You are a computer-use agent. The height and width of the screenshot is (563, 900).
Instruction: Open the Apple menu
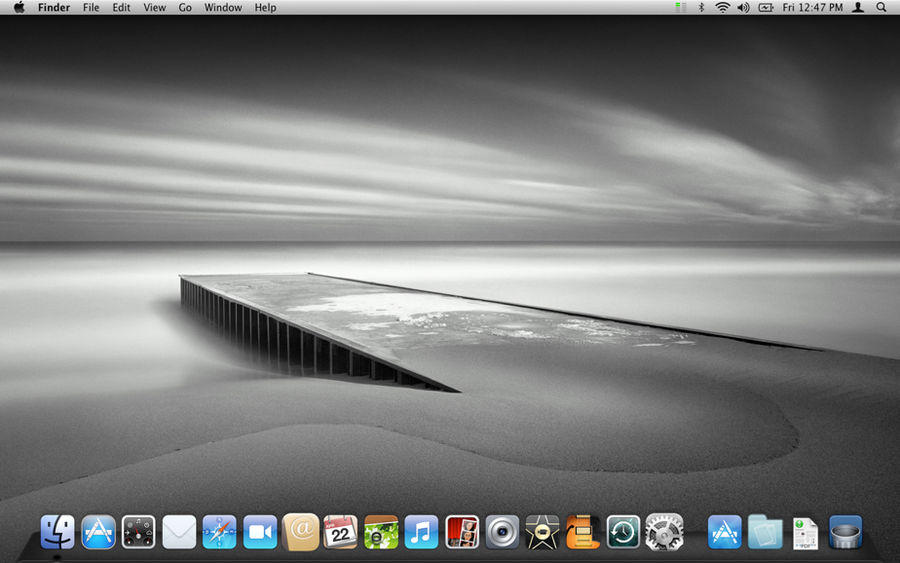click(19, 7)
